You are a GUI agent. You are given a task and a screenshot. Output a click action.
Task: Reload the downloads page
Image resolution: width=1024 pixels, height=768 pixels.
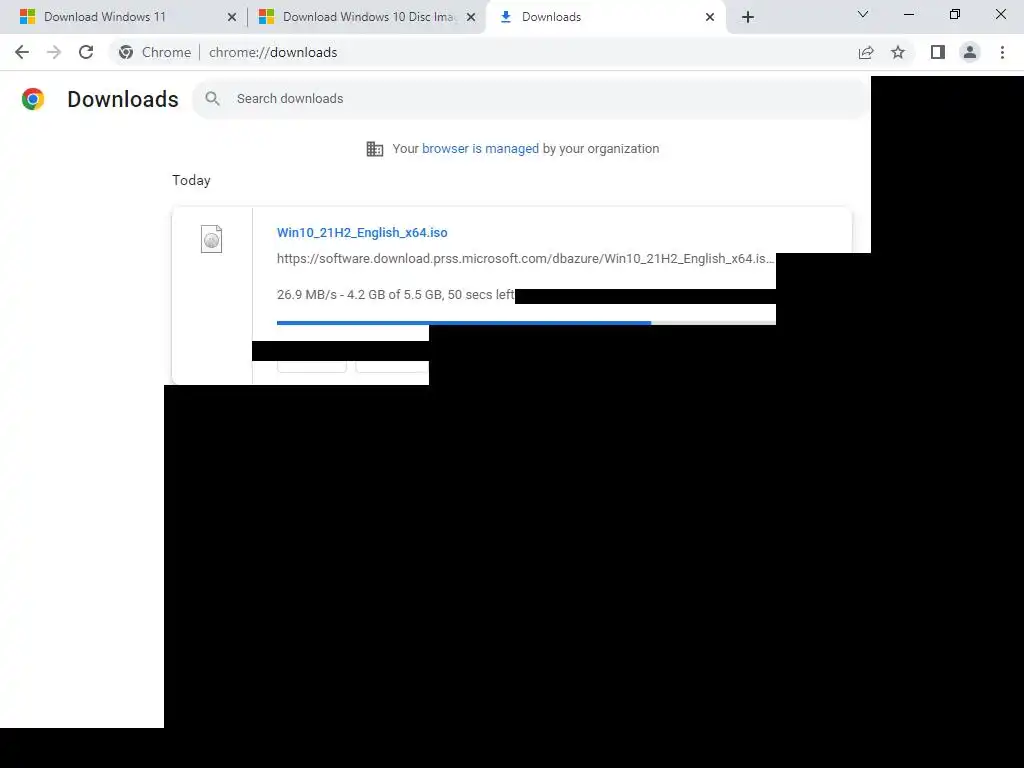click(86, 52)
